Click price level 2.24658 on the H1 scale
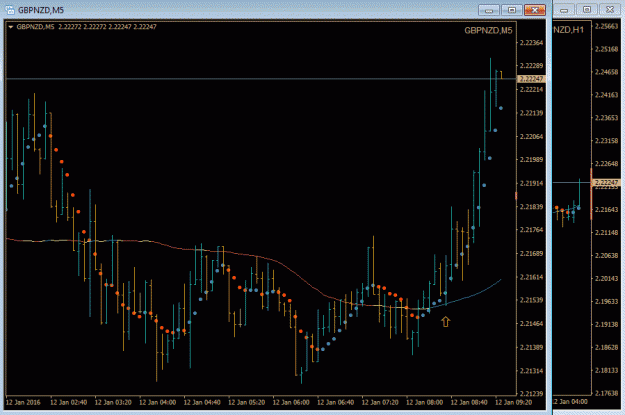The image size is (625, 415). [606, 72]
